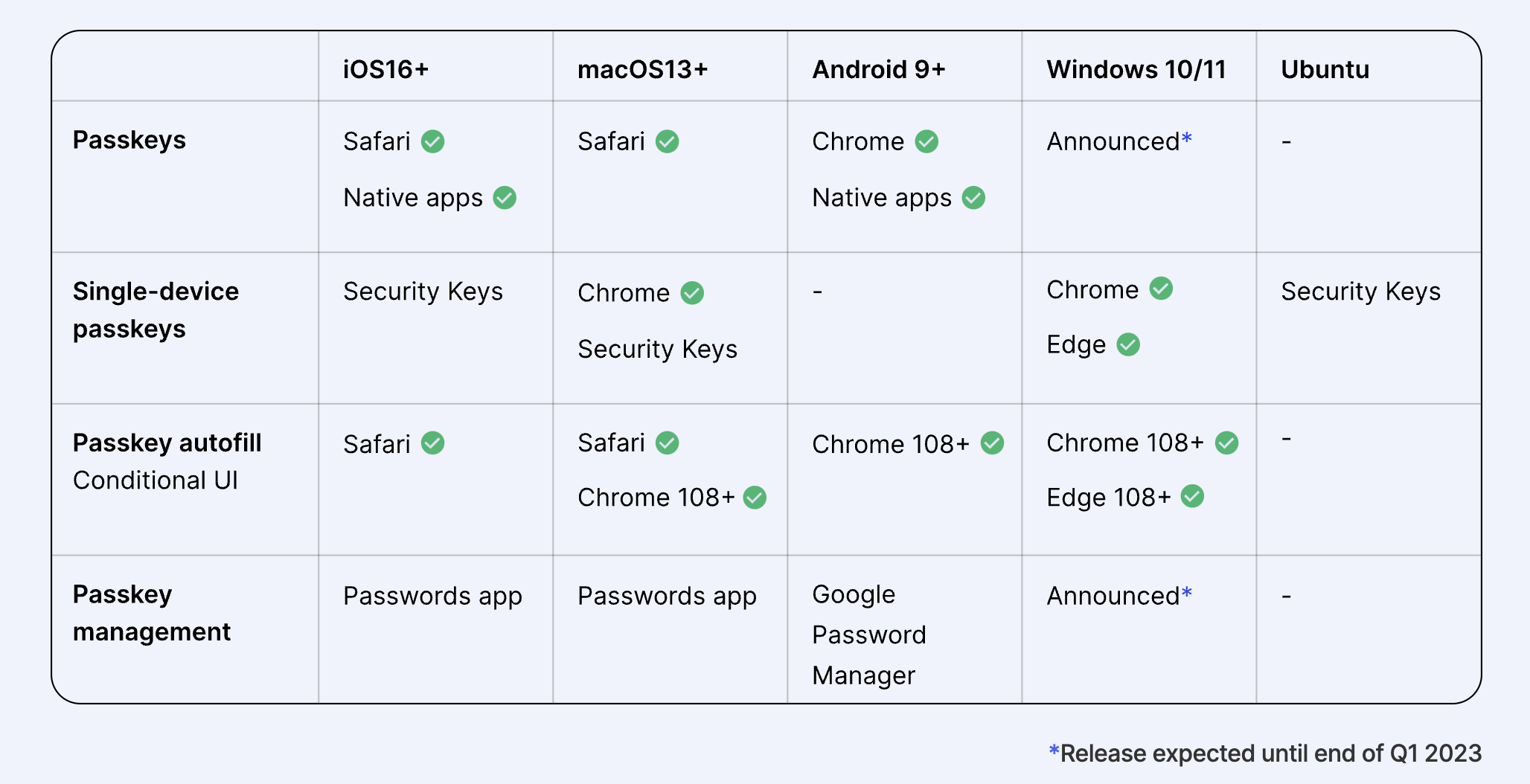Viewport: 1530px width, 784px height.
Task: Click asterisk after Passkey management Announced
Action: point(1187,593)
